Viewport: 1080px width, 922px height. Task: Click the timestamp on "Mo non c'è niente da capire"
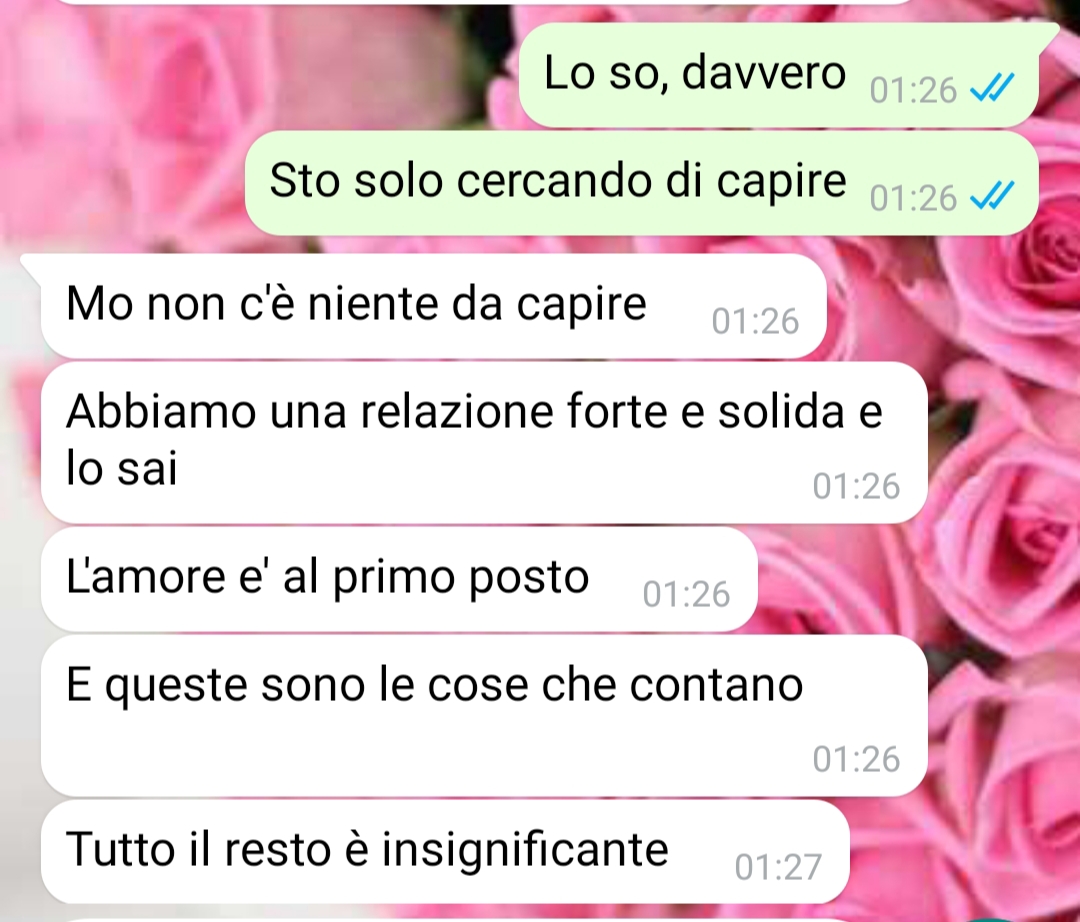pyautogui.click(x=756, y=321)
